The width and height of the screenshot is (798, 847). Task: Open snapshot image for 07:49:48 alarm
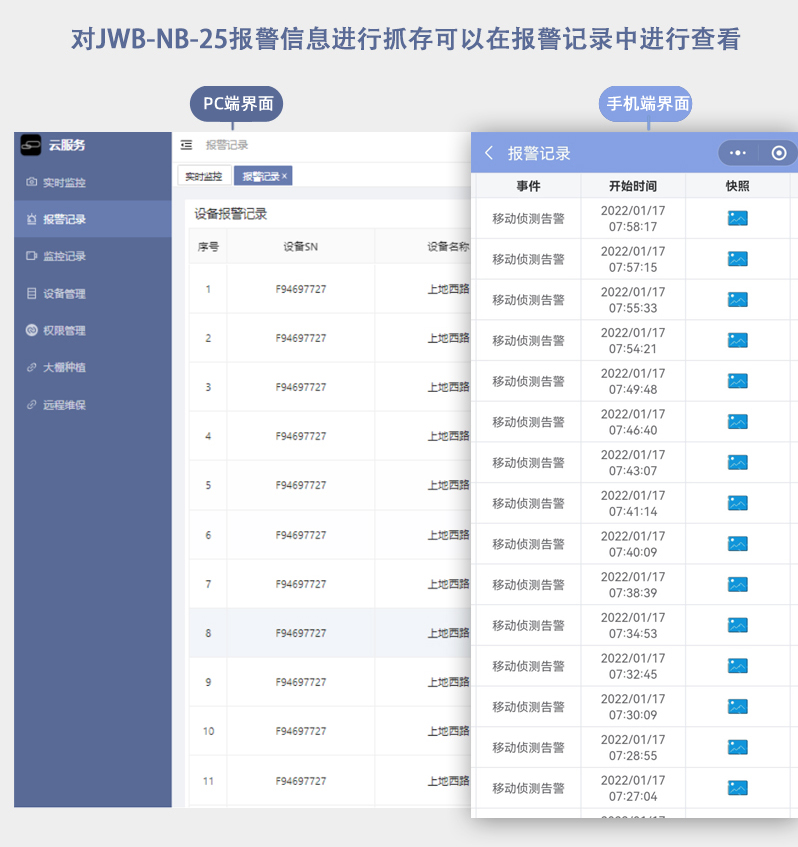(737, 381)
